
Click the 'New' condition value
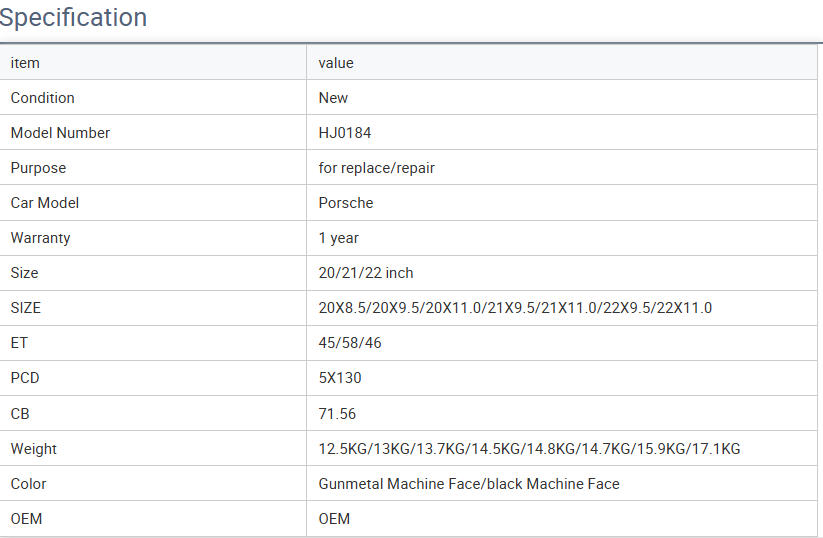tap(333, 98)
